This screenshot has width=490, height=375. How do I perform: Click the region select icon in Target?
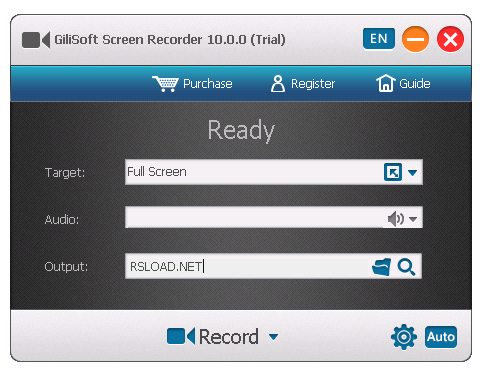(393, 172)
